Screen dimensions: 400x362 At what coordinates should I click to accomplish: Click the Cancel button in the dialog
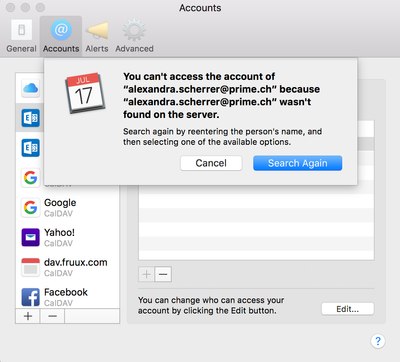[x=211, y=163]
